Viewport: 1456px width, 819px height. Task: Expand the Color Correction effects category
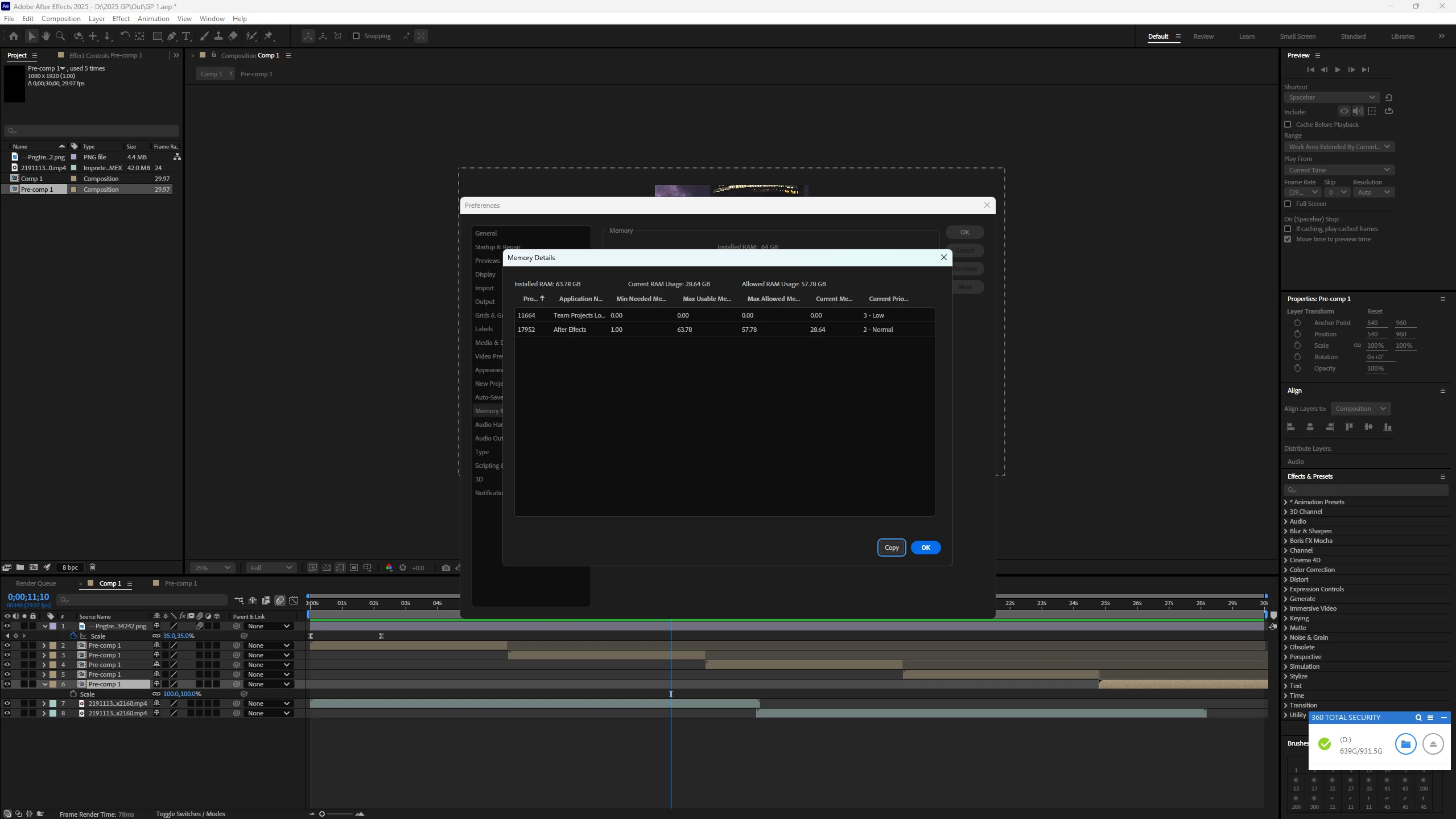click(x=1286, y=570)
